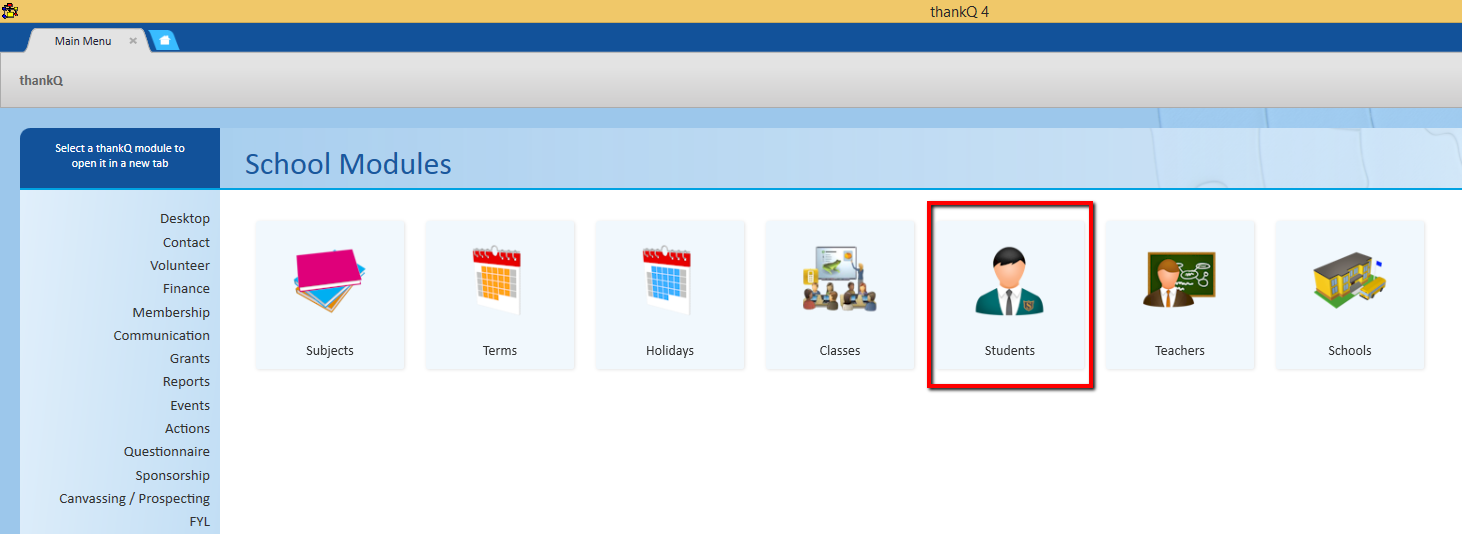Select Desktop in the module sidebar
1462x534 pixels.
pos(185,218)
